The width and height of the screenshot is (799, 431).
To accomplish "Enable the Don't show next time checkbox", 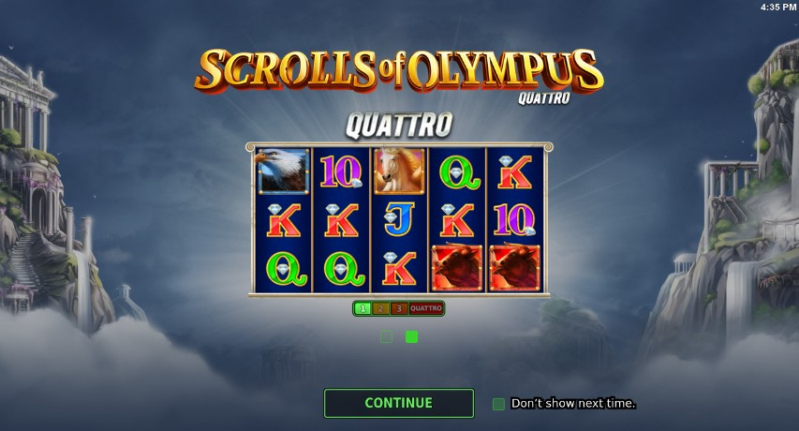I will coord(499,404).
